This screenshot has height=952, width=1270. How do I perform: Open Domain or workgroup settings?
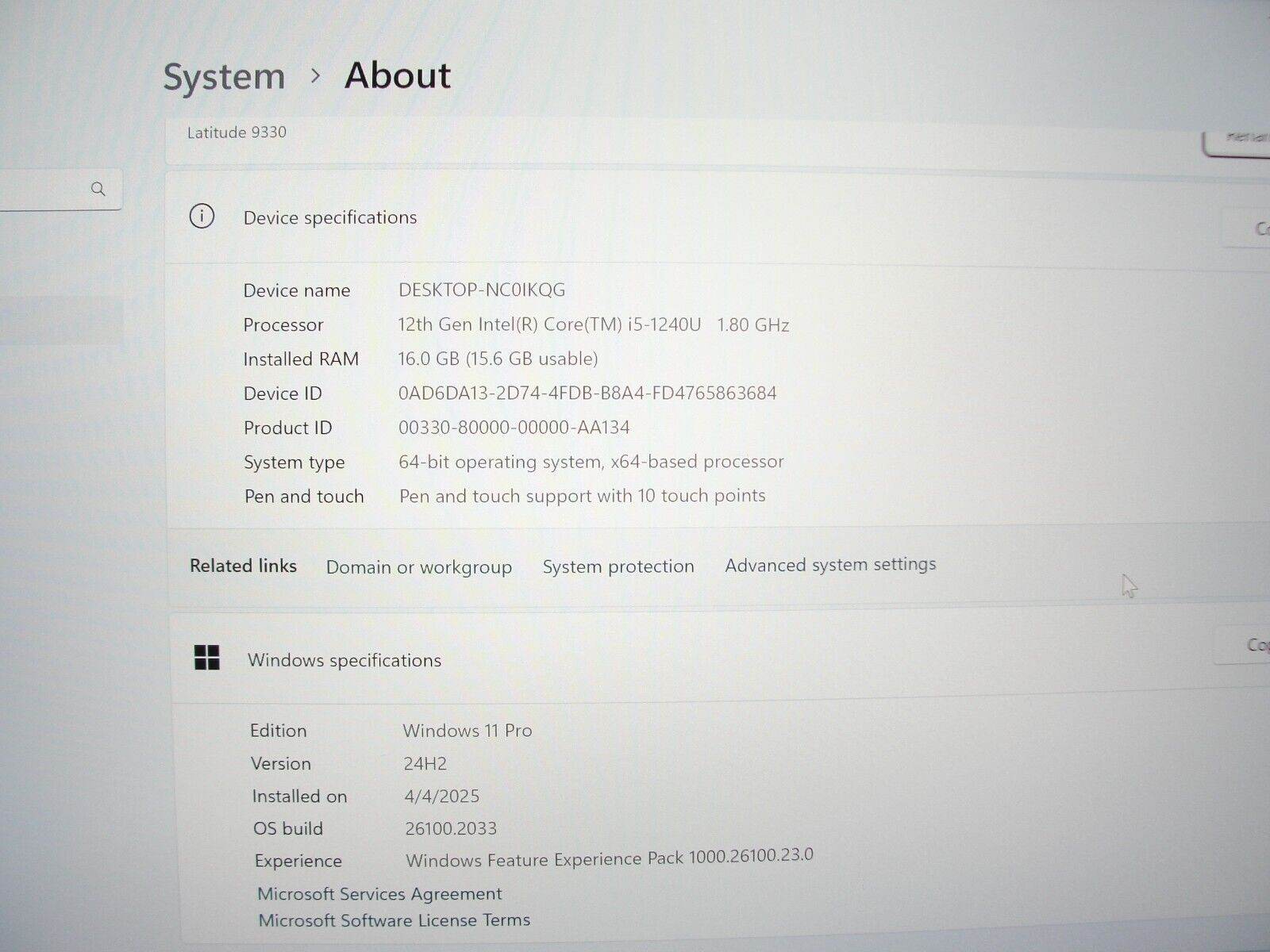(x=418, y=567)
